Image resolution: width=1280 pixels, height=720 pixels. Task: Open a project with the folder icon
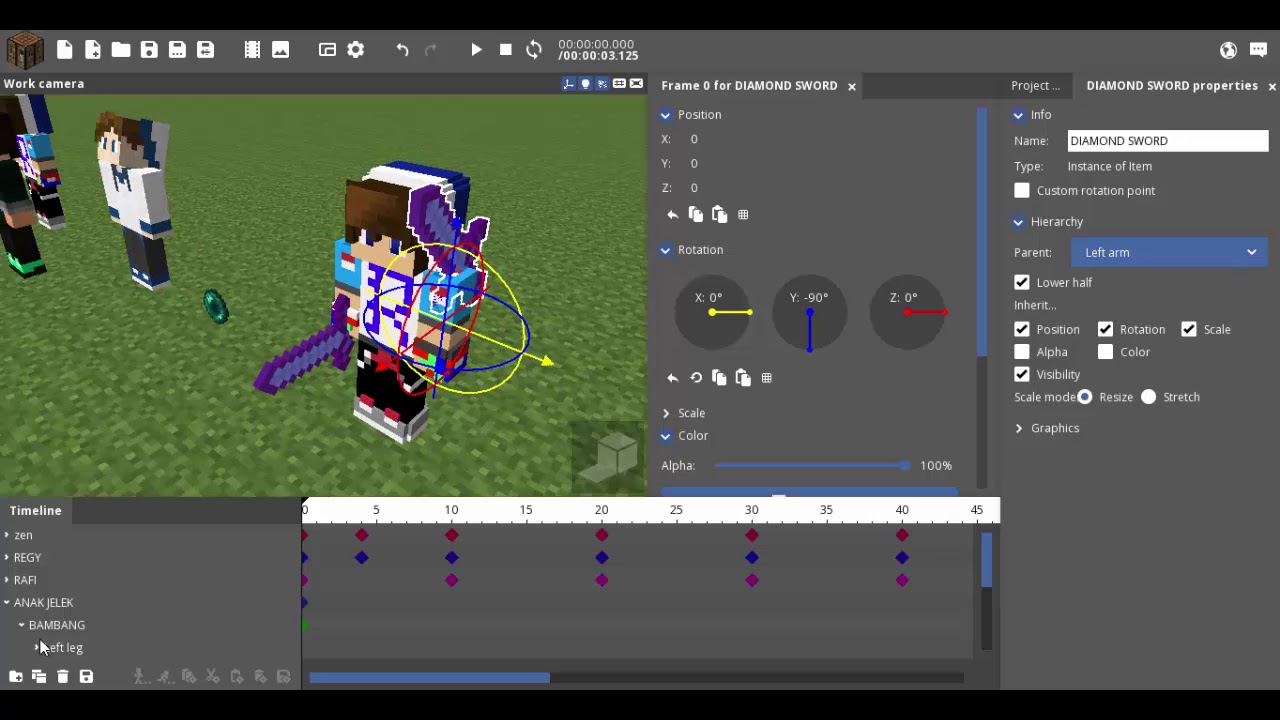point(121,50)
